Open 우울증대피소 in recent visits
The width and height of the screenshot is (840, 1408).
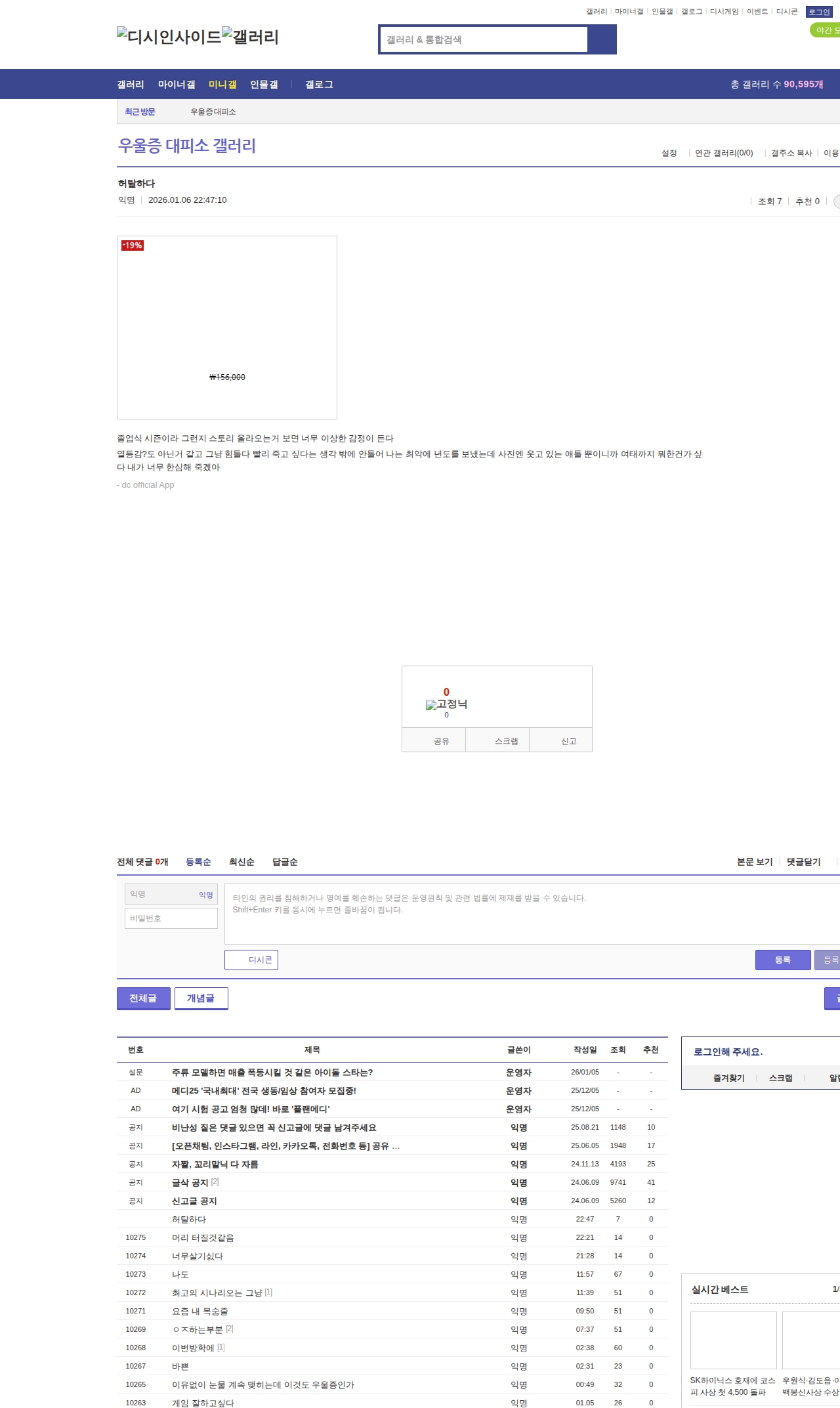(x=213, y=112)
